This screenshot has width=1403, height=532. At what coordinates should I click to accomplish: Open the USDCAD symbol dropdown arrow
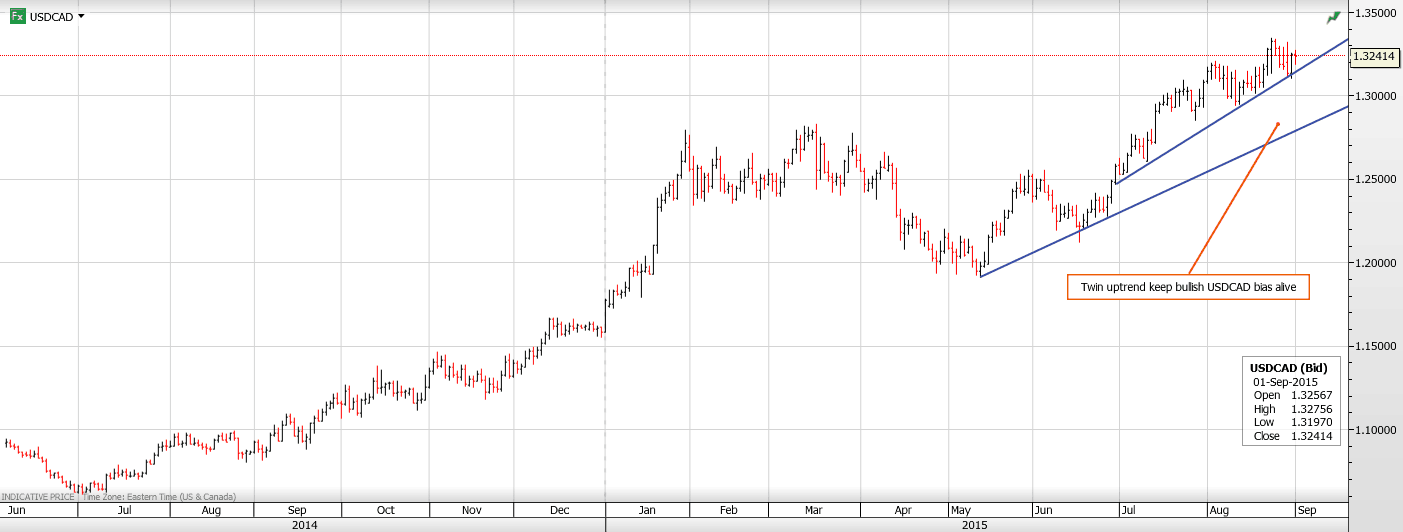[81, 16]
